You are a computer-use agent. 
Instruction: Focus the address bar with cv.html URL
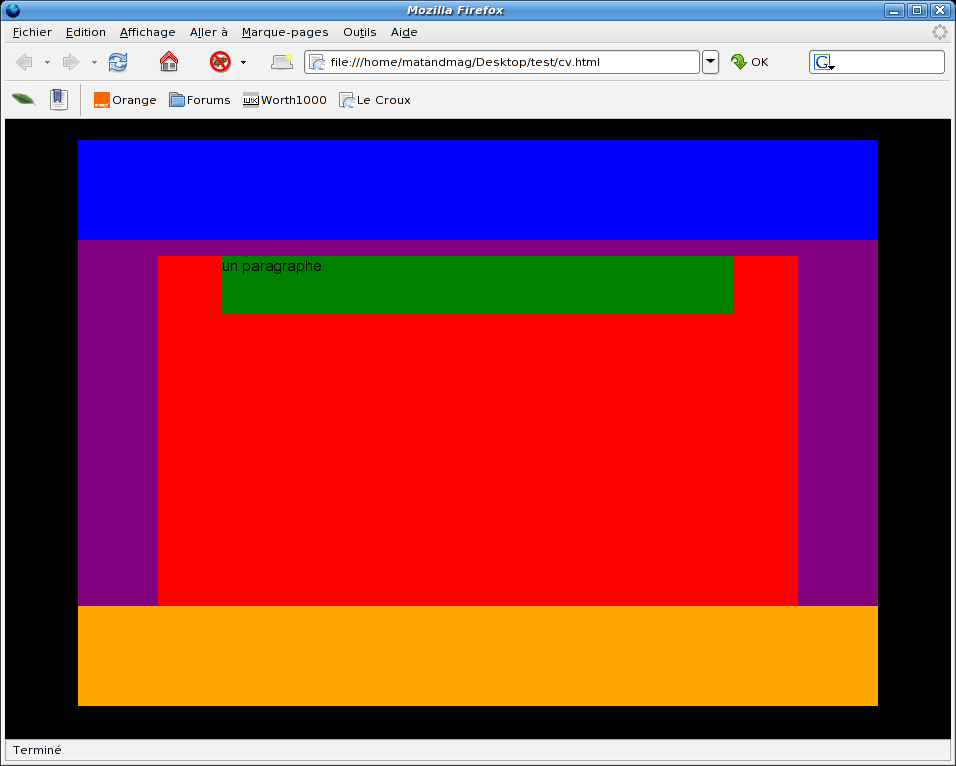(502, 62)
